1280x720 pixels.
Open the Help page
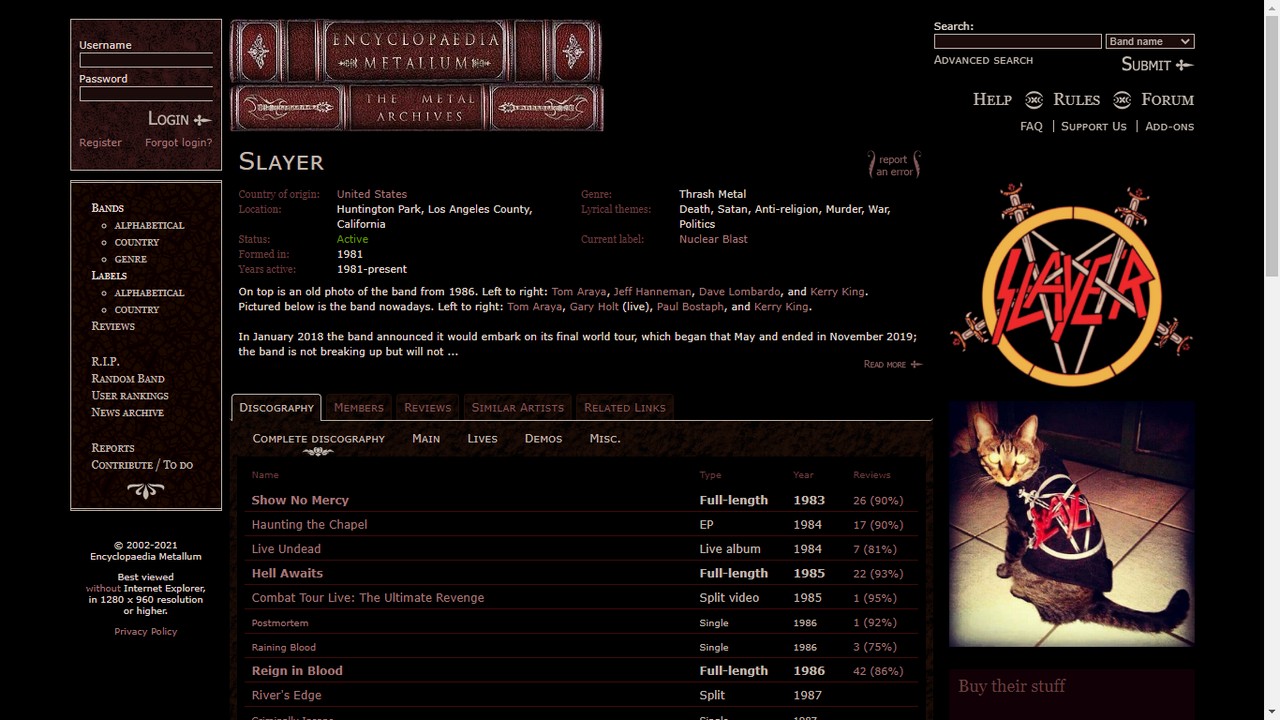pos(992,99)
